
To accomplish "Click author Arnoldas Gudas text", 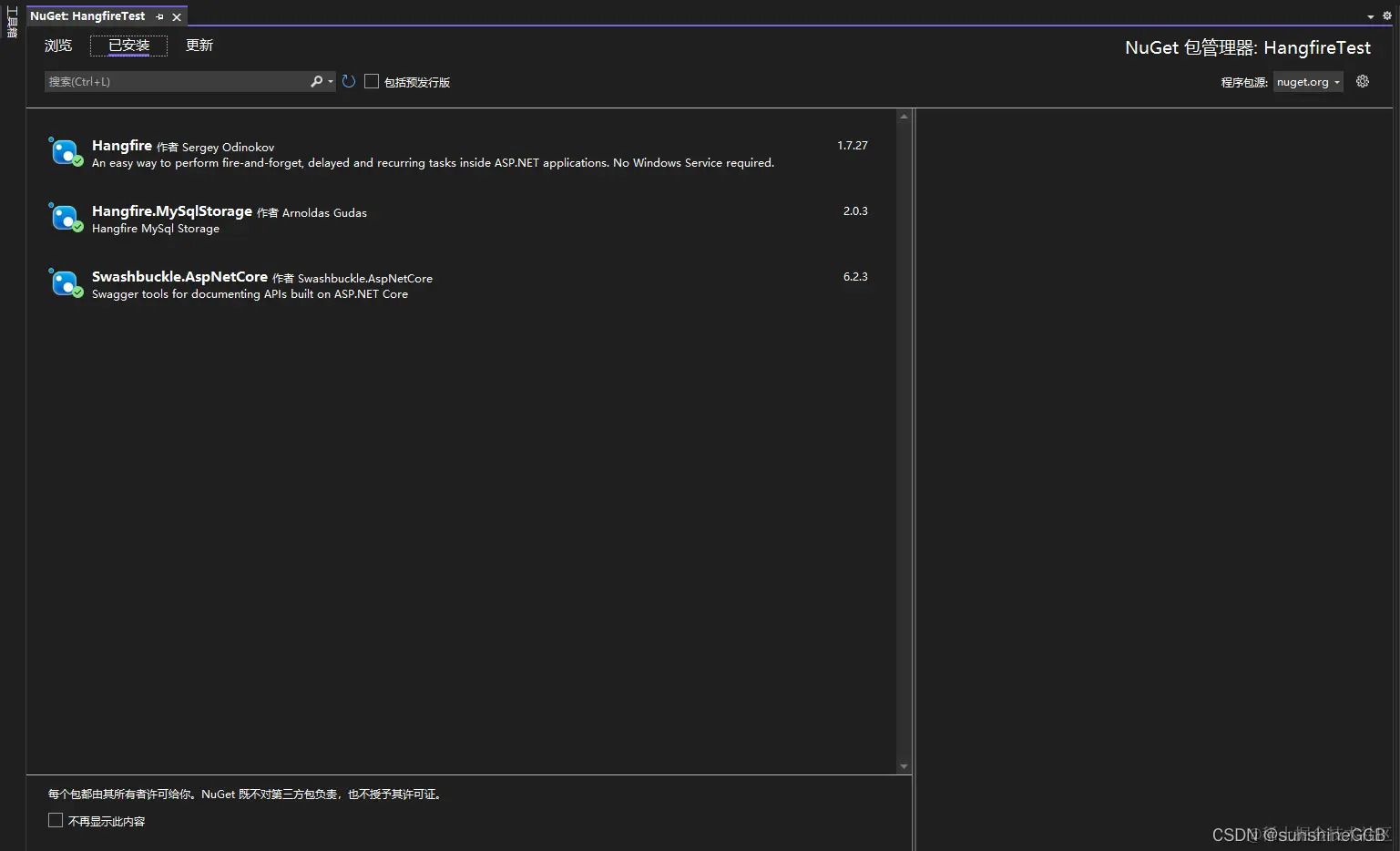I will (324, 213).
